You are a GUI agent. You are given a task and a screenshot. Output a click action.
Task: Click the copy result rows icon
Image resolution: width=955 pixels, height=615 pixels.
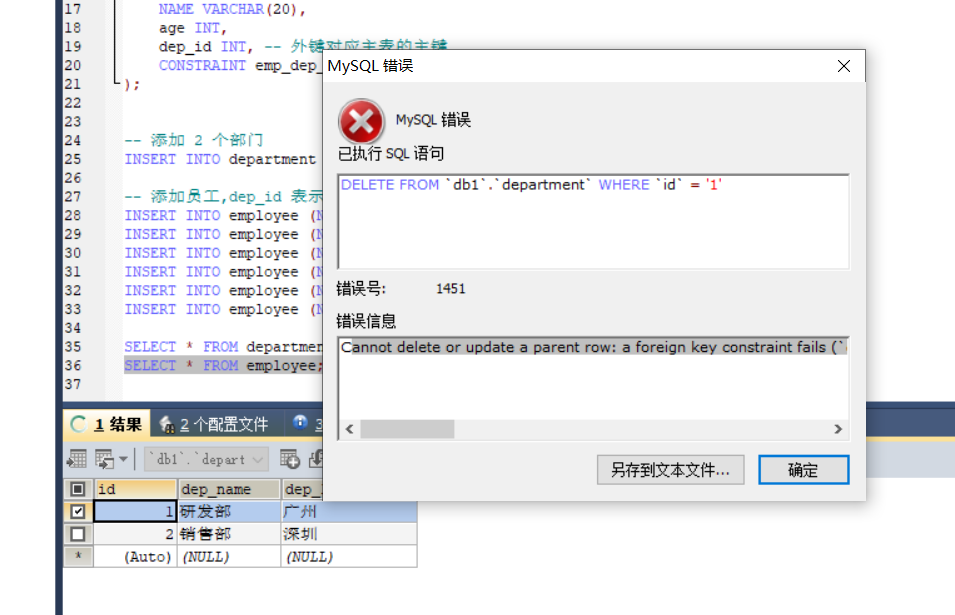point(105,459)
